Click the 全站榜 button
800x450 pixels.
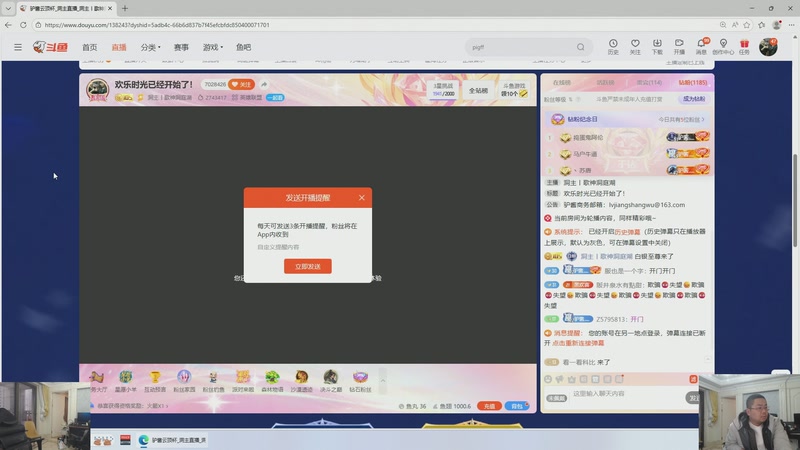tap(478, 90)
